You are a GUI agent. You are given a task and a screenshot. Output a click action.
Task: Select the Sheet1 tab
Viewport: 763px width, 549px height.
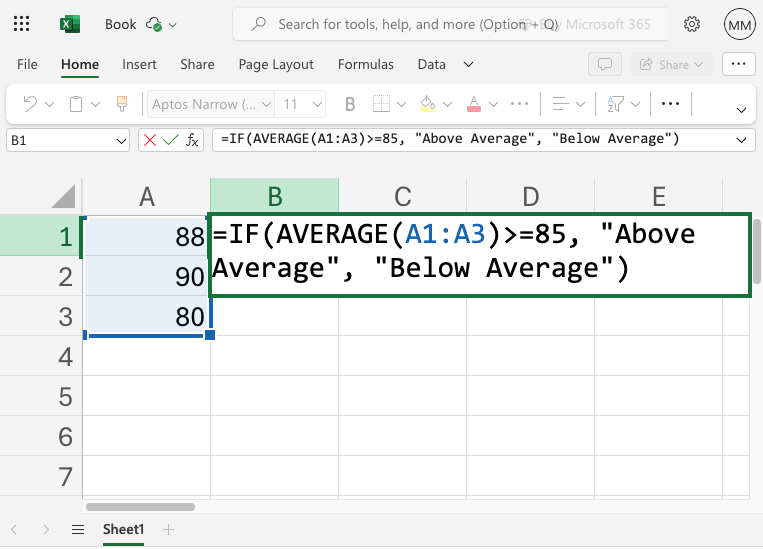tap(124, 529)
